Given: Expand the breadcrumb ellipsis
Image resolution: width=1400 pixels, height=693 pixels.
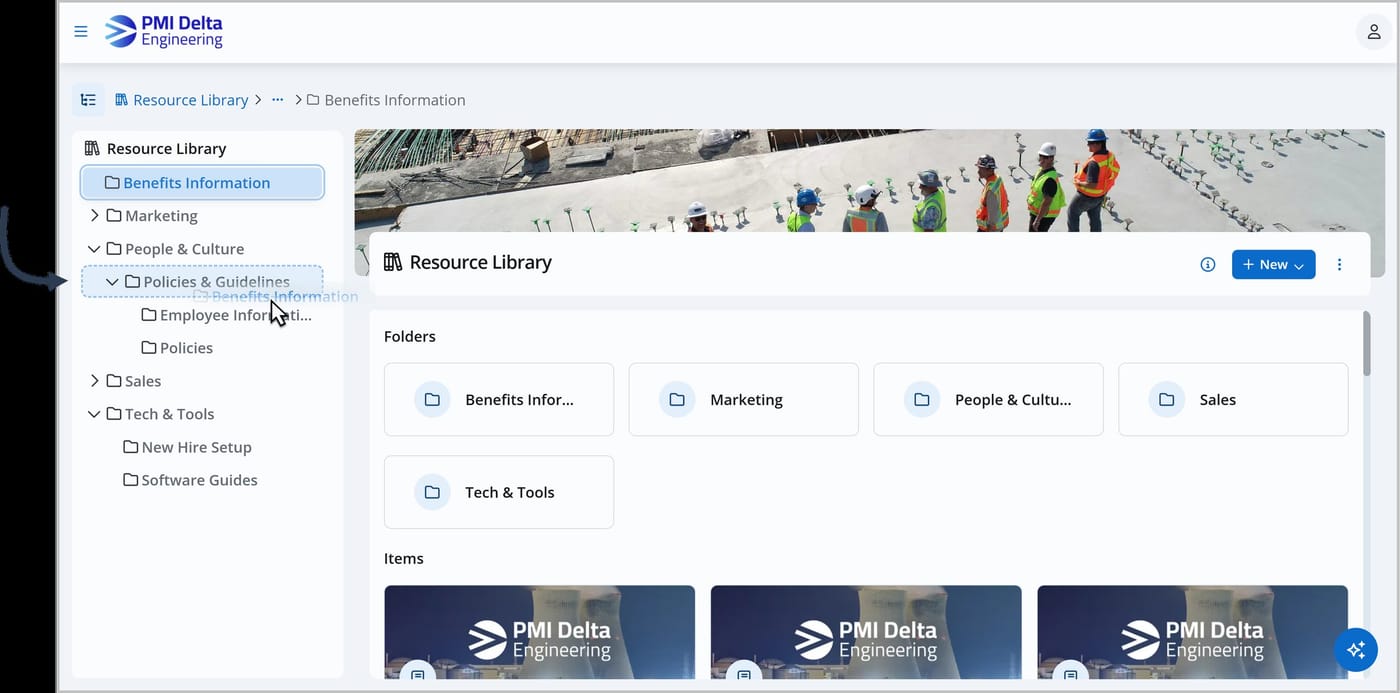Looking at the screenshot, I should coord(278,100).
